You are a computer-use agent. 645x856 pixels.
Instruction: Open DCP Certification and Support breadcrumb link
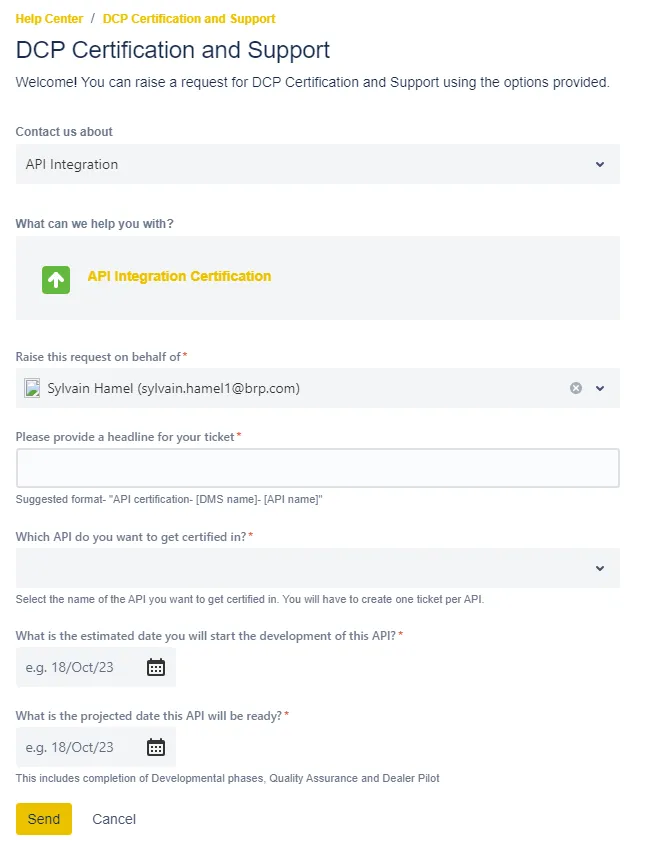[189, 19]
